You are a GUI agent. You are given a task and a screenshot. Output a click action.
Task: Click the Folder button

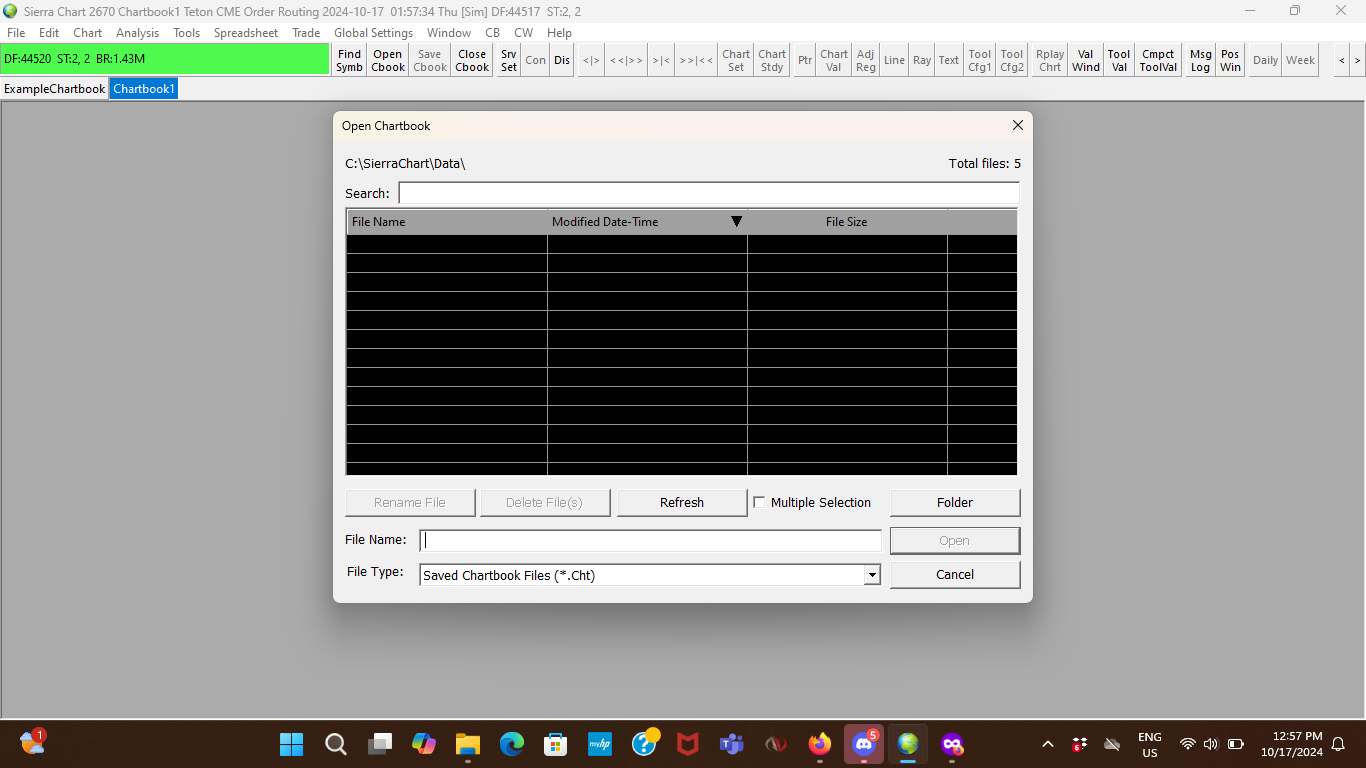tap(955, 503)
